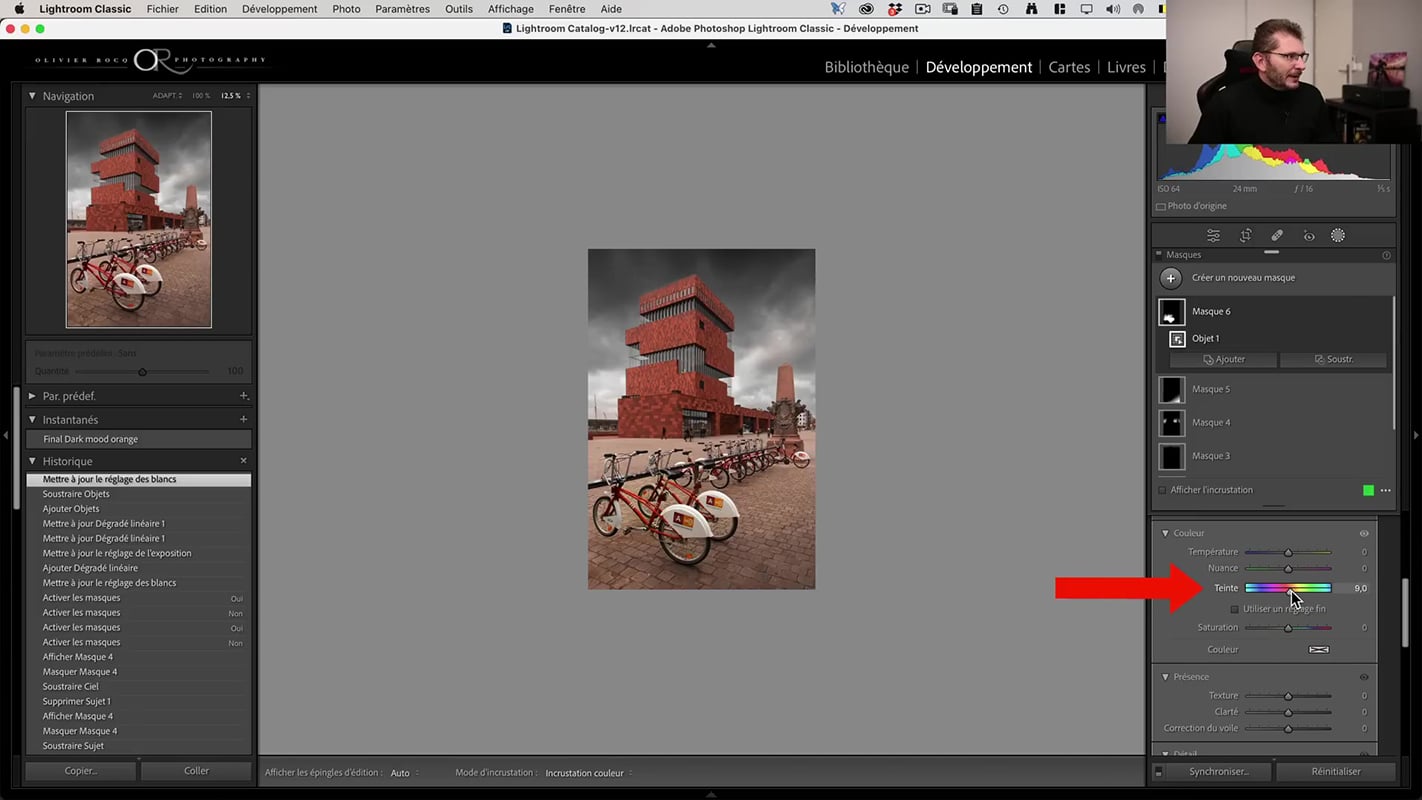
Task: Click the Réinitialiser button
Action: click(x=1336, y=772)
